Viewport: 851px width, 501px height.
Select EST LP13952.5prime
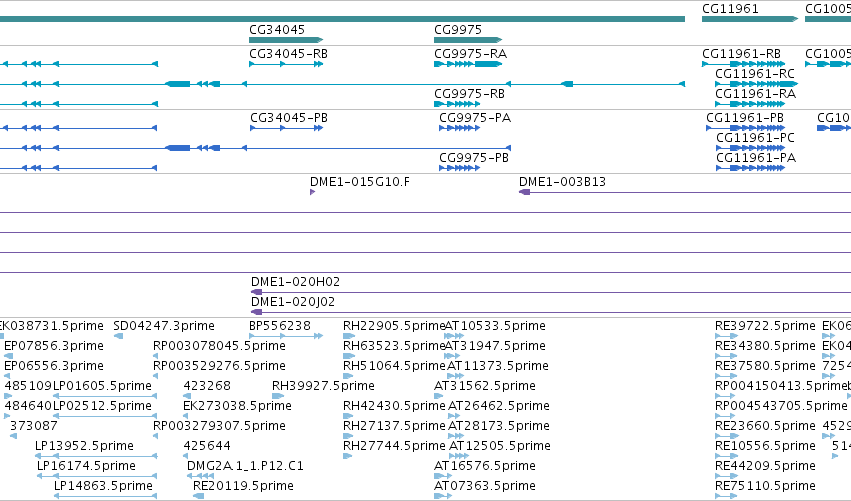(x=84, y=446)
